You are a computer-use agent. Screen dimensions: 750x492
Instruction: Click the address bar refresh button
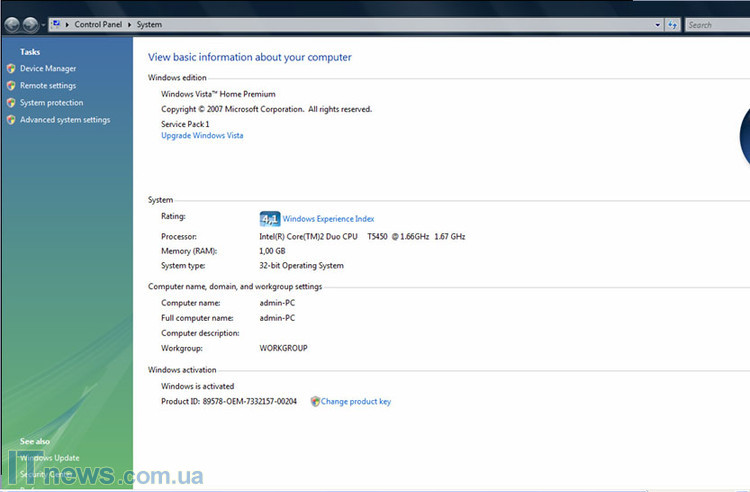point(673,24)
